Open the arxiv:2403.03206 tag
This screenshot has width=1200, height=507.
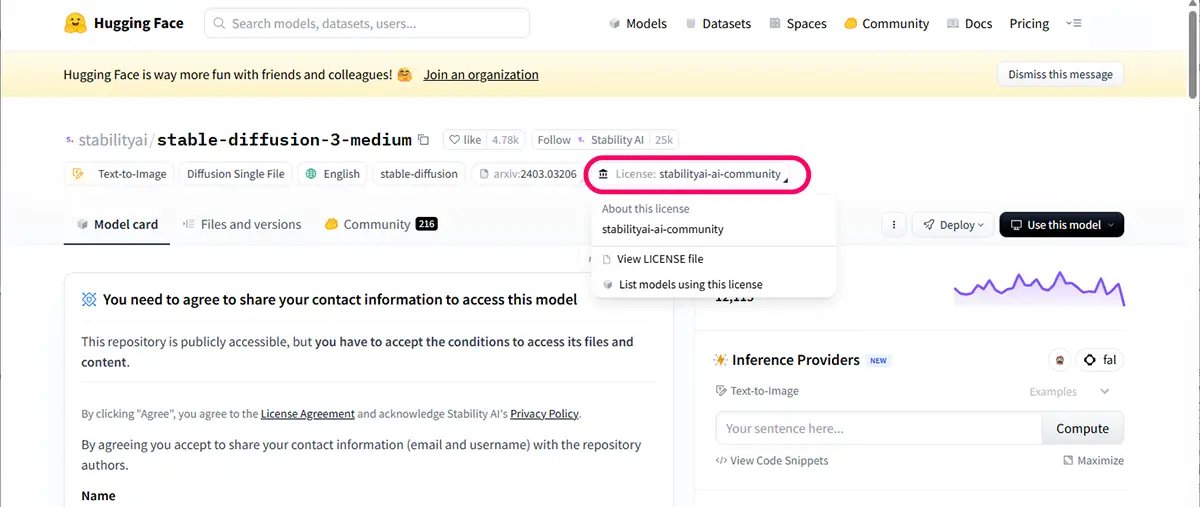526,174
